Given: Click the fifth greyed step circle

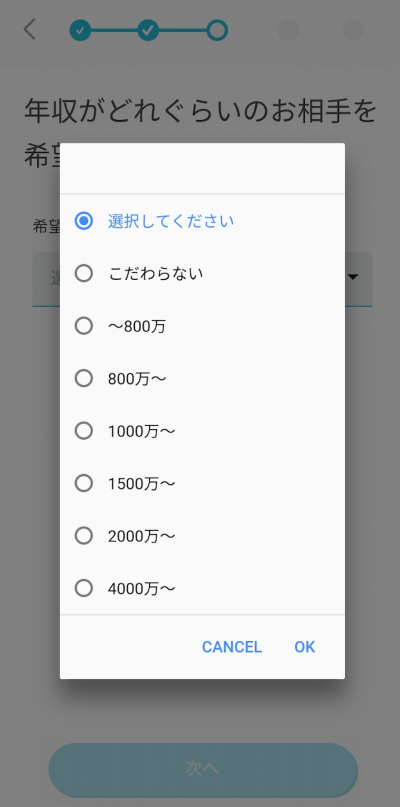Looking at the screenshot, I should coord(354,30).
